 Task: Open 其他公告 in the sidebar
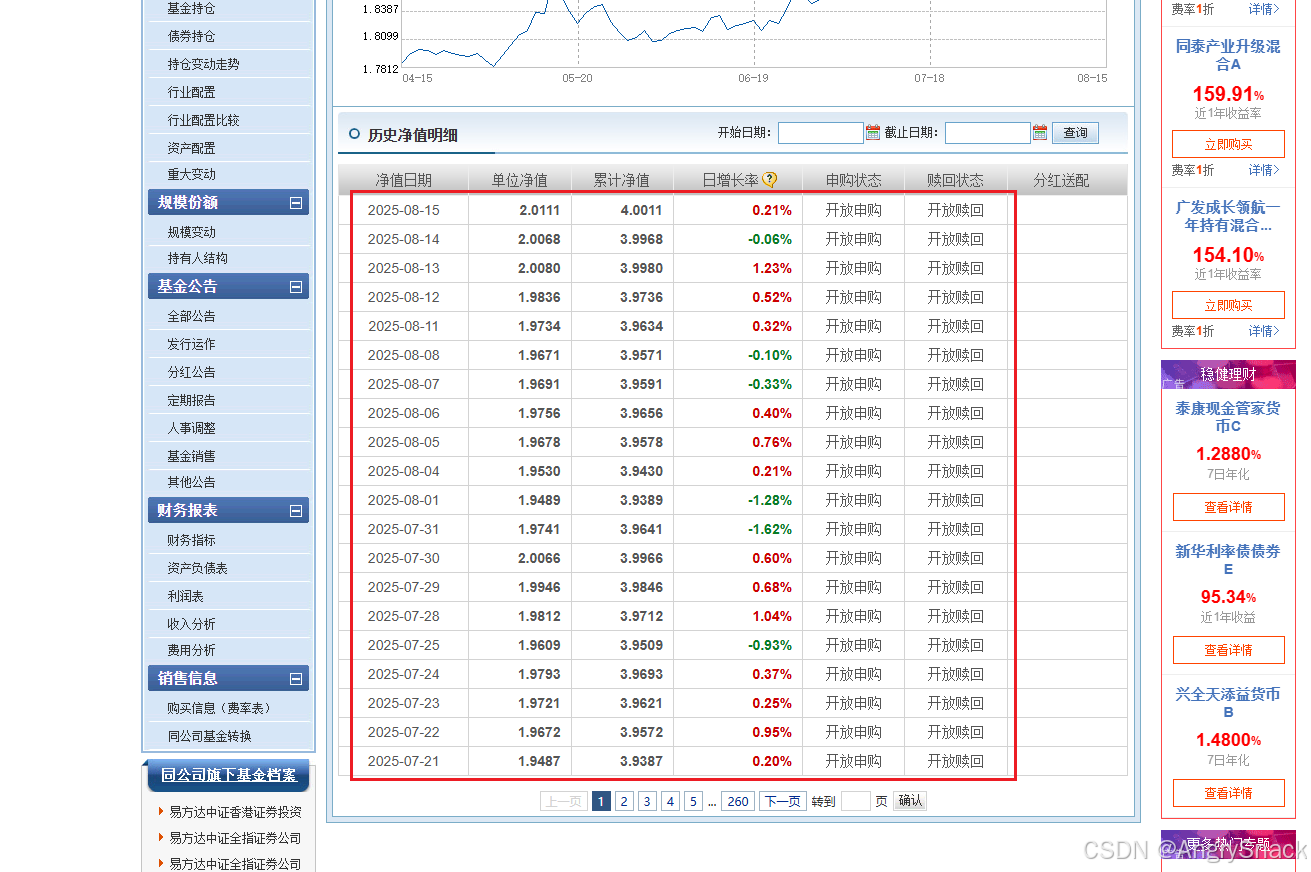coord(191,482)
